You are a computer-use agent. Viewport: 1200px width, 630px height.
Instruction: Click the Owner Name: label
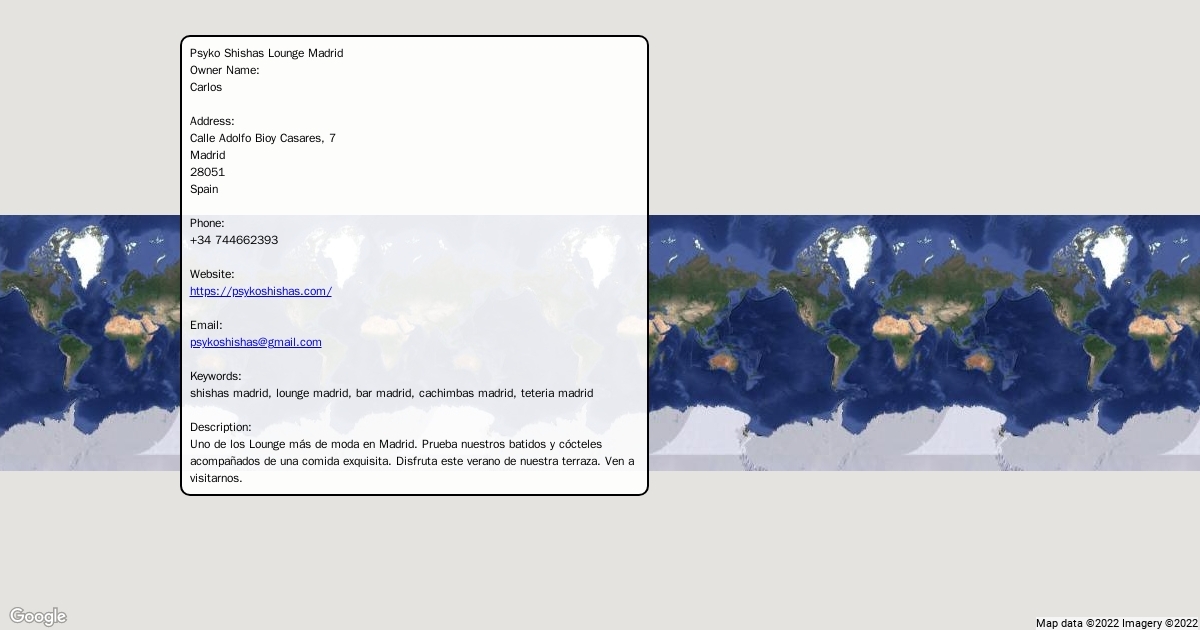224,70
